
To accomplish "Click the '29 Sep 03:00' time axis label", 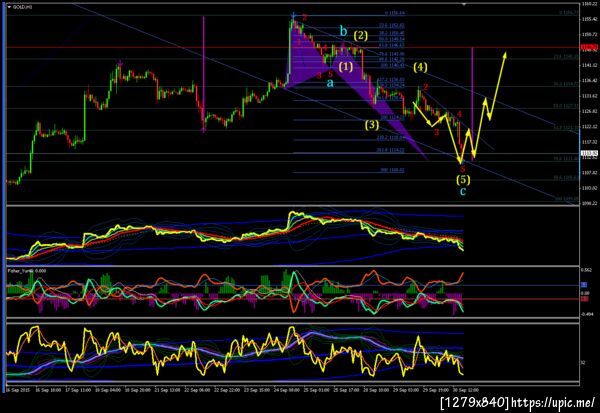I will 406,390.
